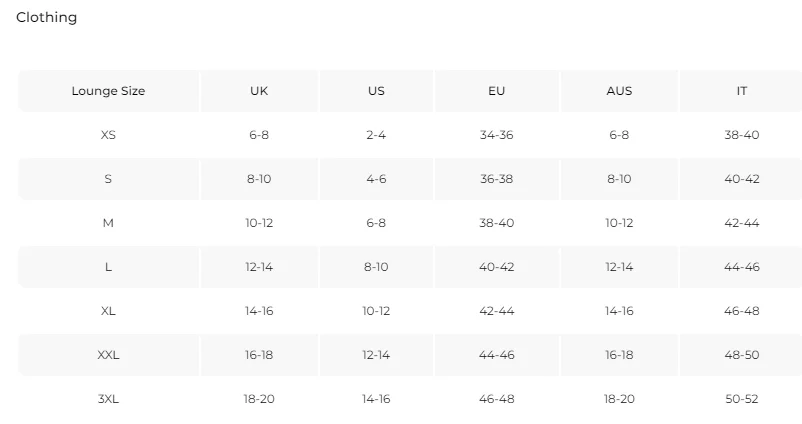Image resolution: width=802 pixels, height=424 pixels.
Task: Click the EU 34-36 cell
Action: (x=496, y=135)
